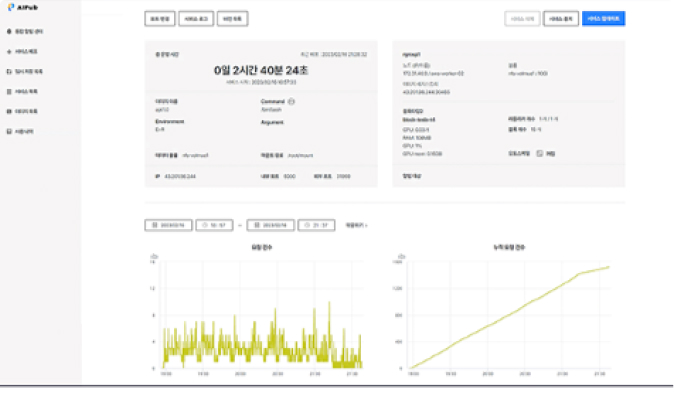Click the small icon above the request count bar chart
The image size is (674, 394).
(154, 257)
